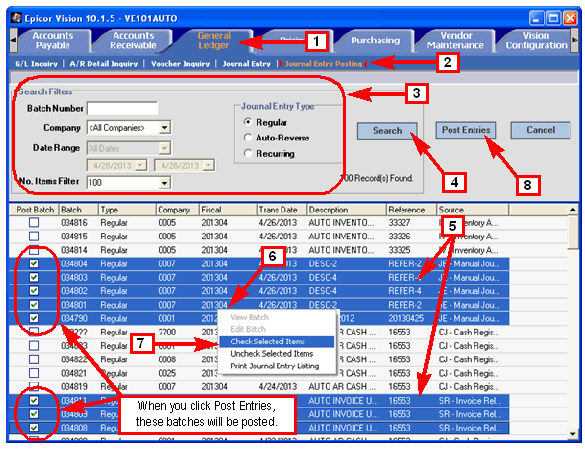Screen dimensions: 585x455
Task: Uncheck Post Batch box for batch 034801
Action: click(34, 305)
